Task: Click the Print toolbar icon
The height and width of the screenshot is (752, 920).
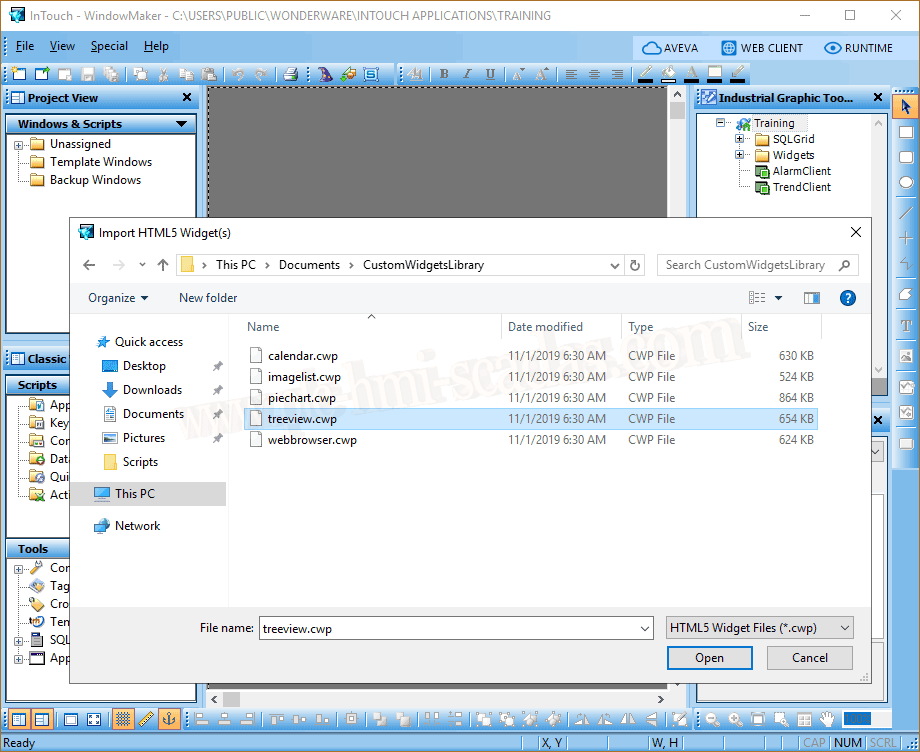Action: coord(290,74)
